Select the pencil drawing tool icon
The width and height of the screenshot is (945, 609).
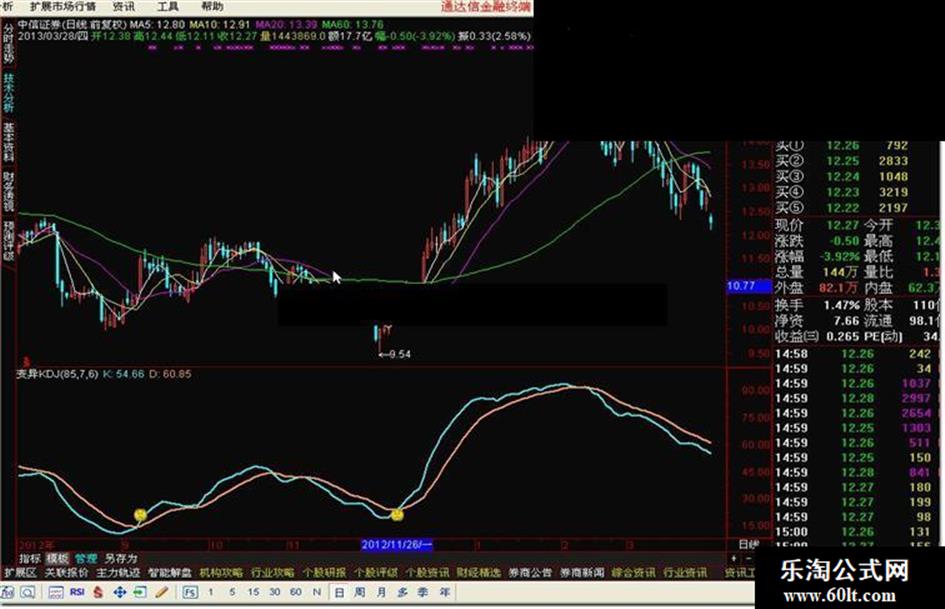pyautogui.click(x=161, y=592)
